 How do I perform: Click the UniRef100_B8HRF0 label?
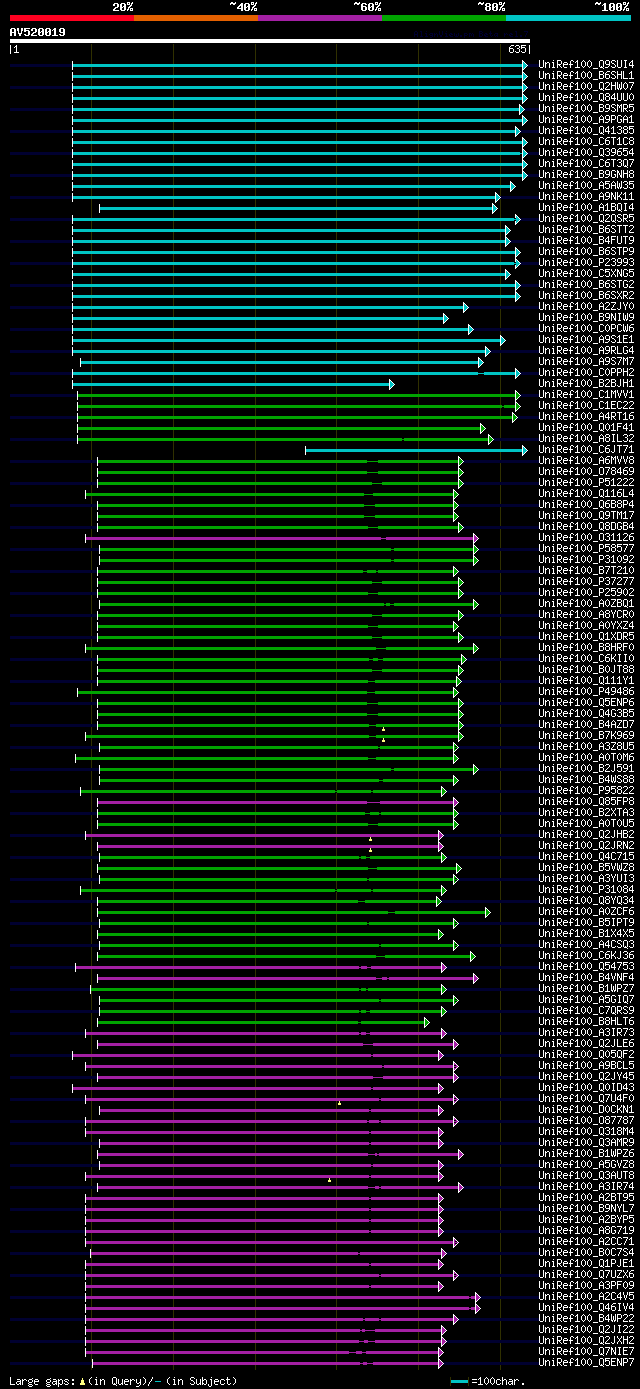click(586, 648)
